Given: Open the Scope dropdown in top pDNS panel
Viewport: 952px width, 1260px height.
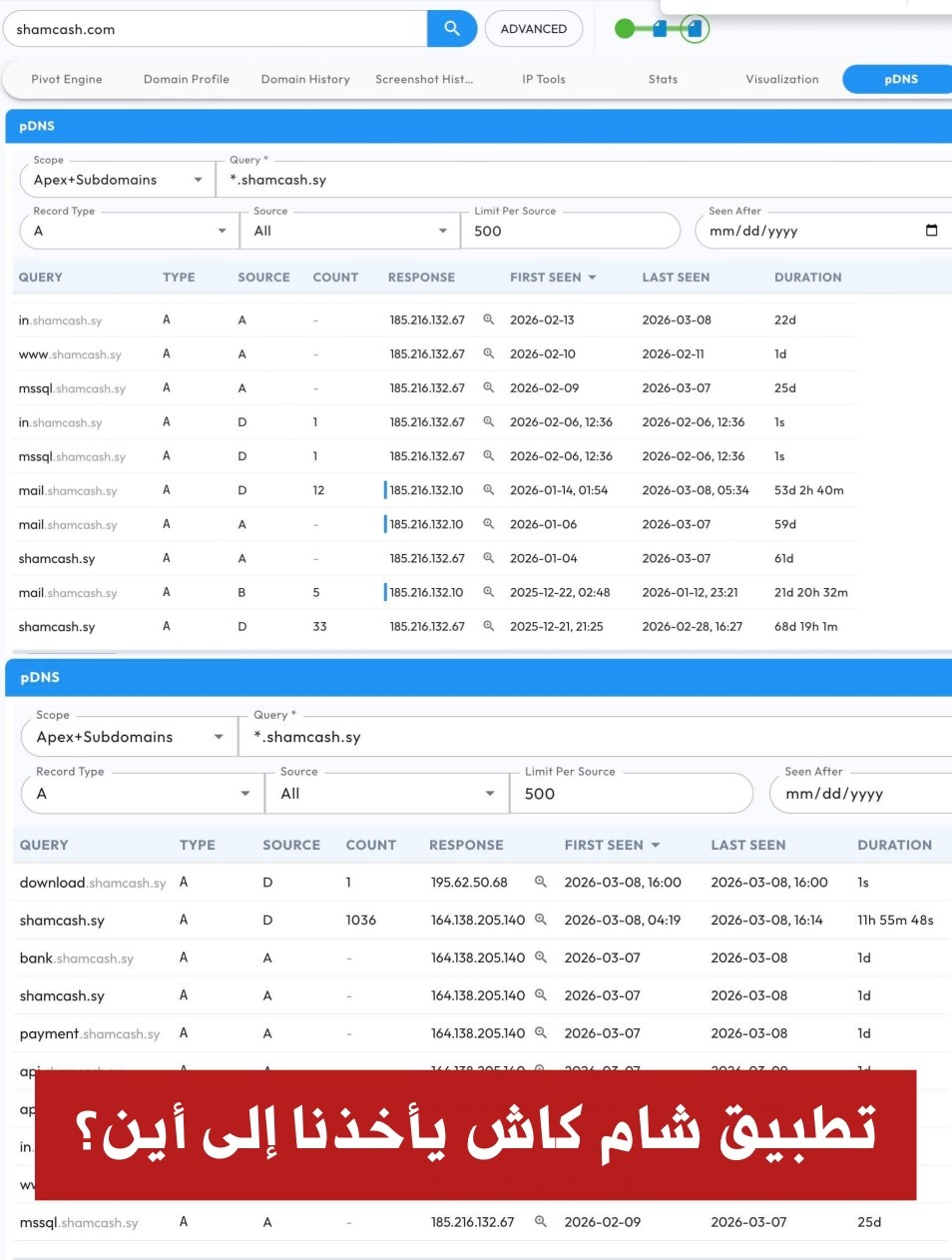Looking at the screenshot, I should click(118, 180).
